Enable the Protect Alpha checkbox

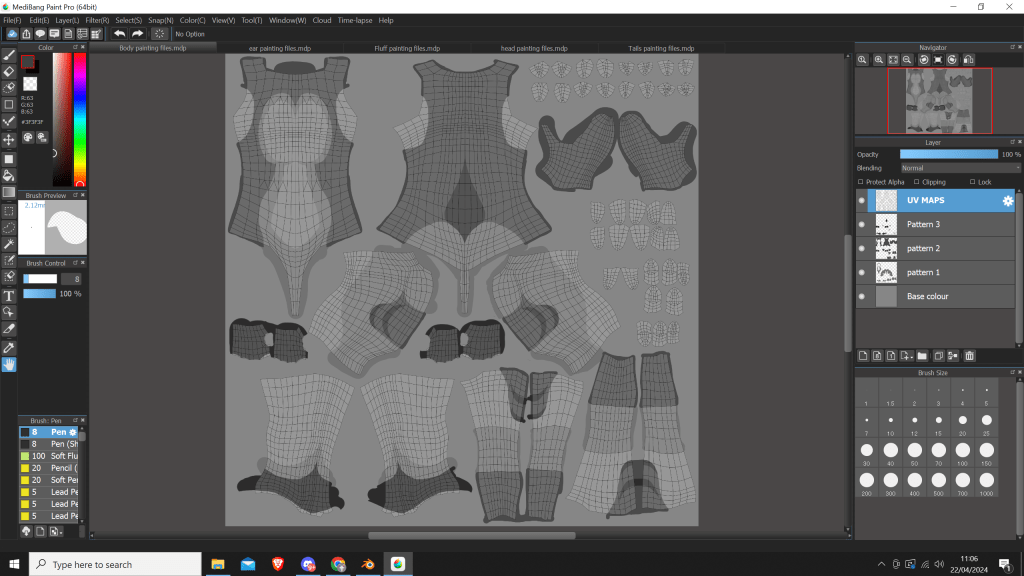tap(862, 182)
